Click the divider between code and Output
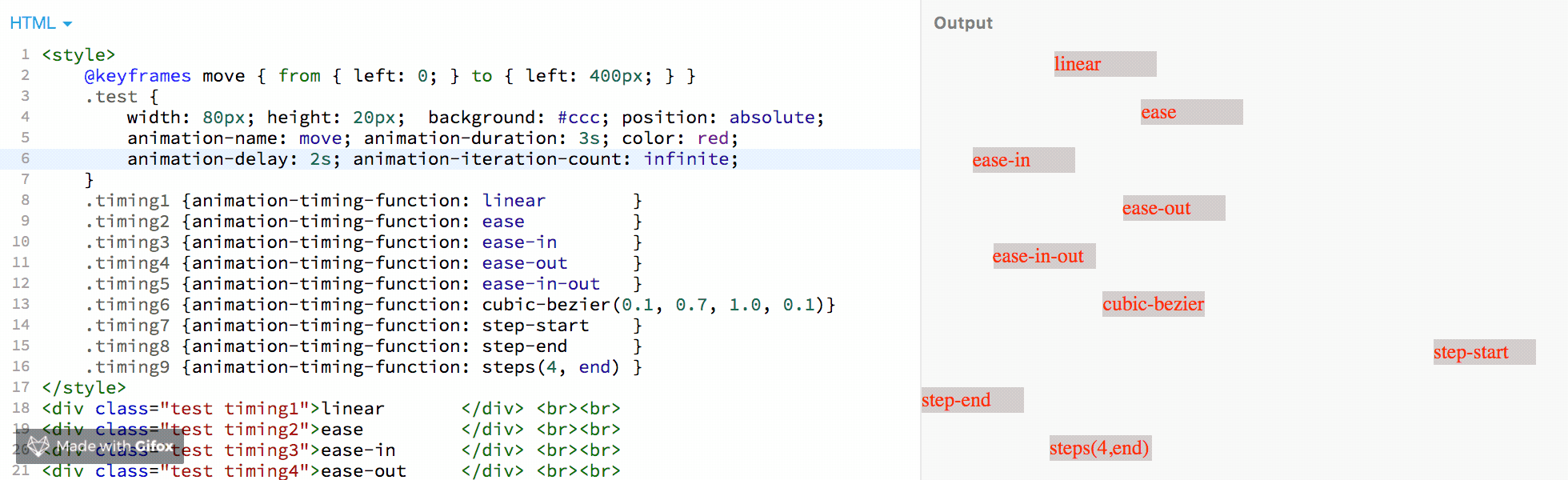The image size is (1568, 480). tap(920, 240)
